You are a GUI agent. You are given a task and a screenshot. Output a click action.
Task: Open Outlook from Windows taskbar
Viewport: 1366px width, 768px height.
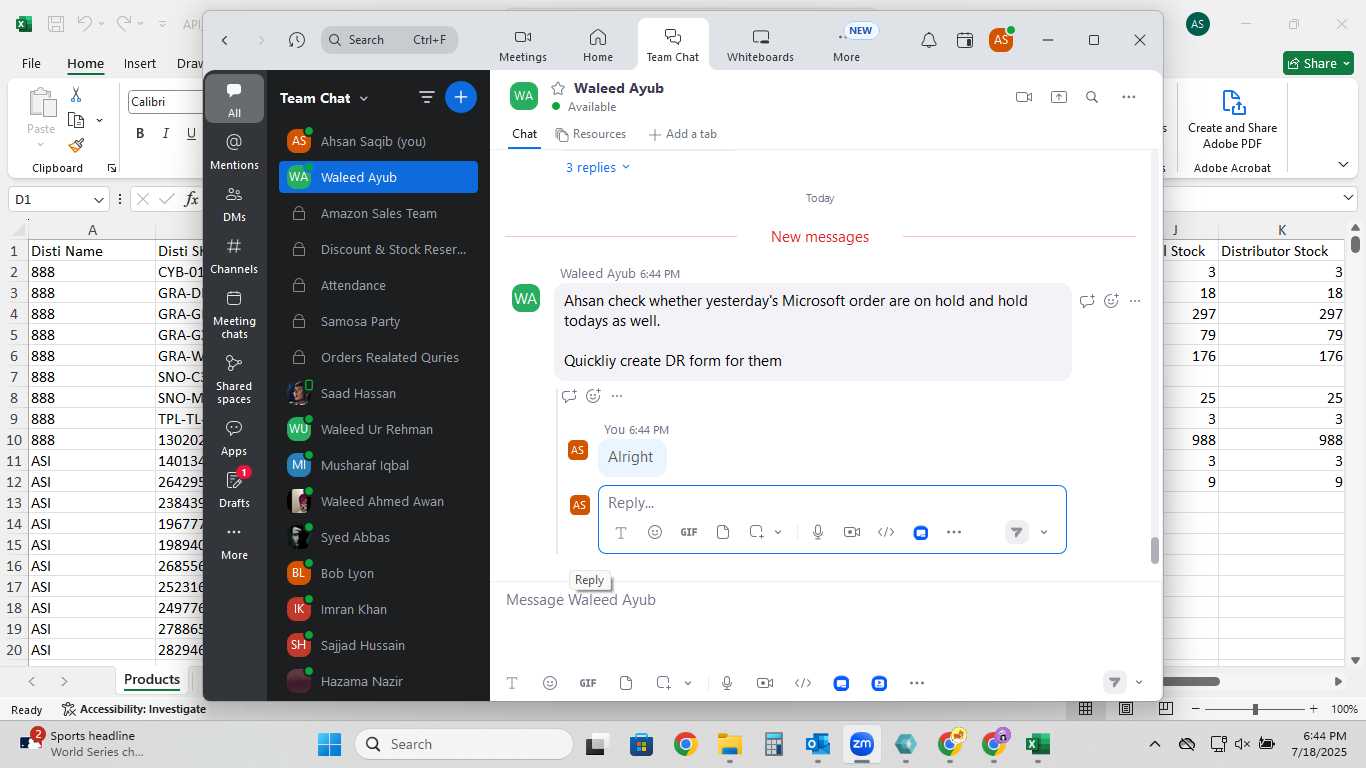(x=818, y=744)
